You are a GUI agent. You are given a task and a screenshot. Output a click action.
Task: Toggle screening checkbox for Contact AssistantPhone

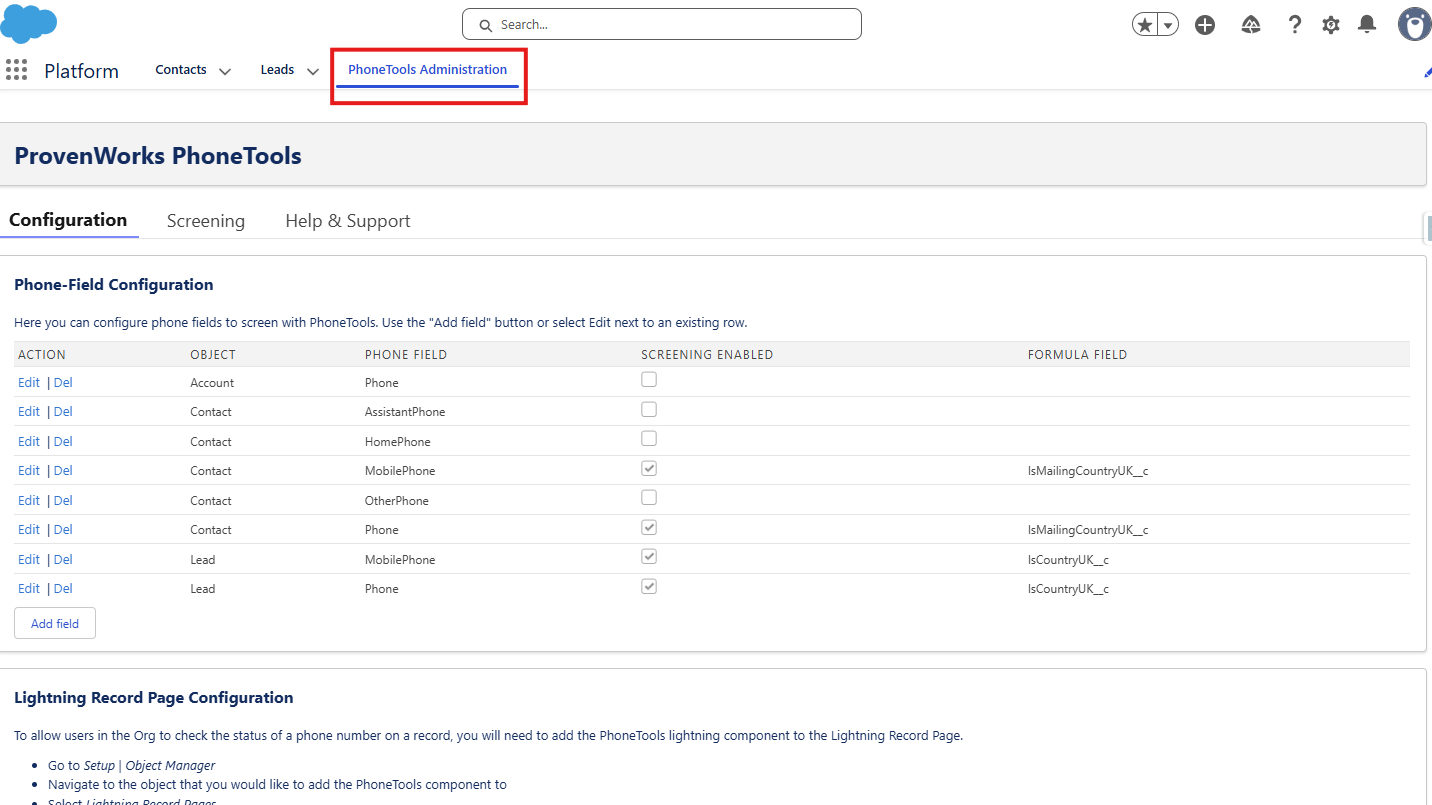click(x=649, y=410)
